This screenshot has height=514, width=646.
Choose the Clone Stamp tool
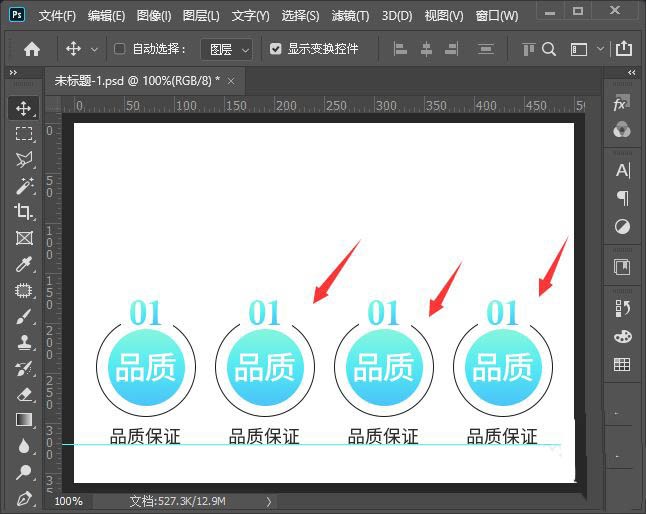24,342
